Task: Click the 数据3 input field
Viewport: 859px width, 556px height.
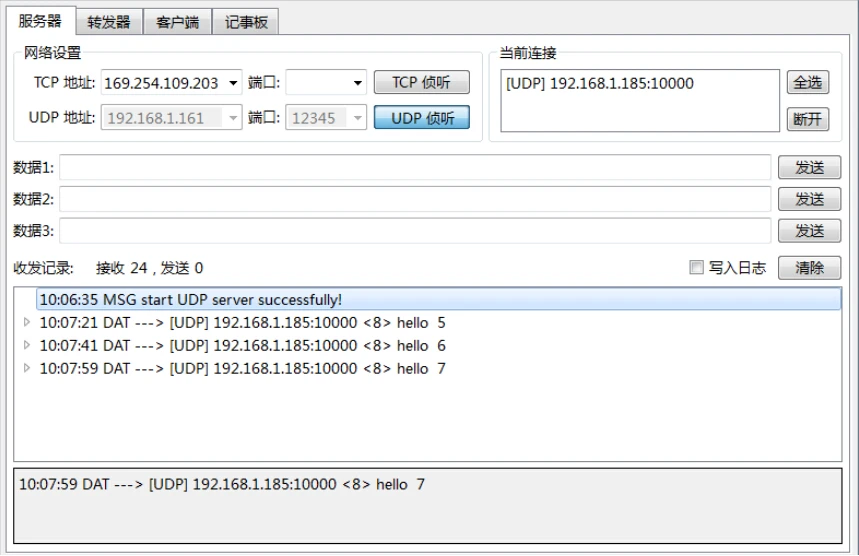Action: [x=415, y=231]
